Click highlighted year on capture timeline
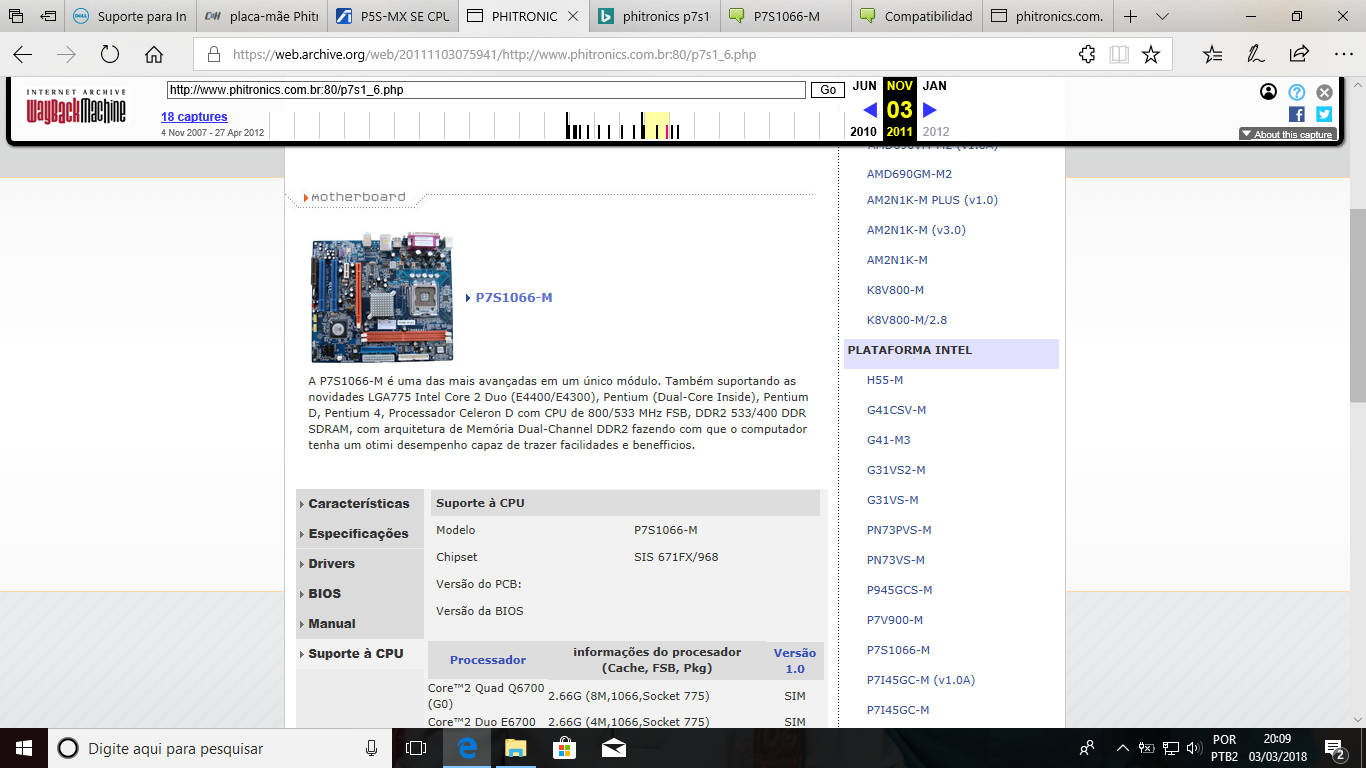Image resolution: width=1366 pixels, height=768 pixels. click(656, 125)
